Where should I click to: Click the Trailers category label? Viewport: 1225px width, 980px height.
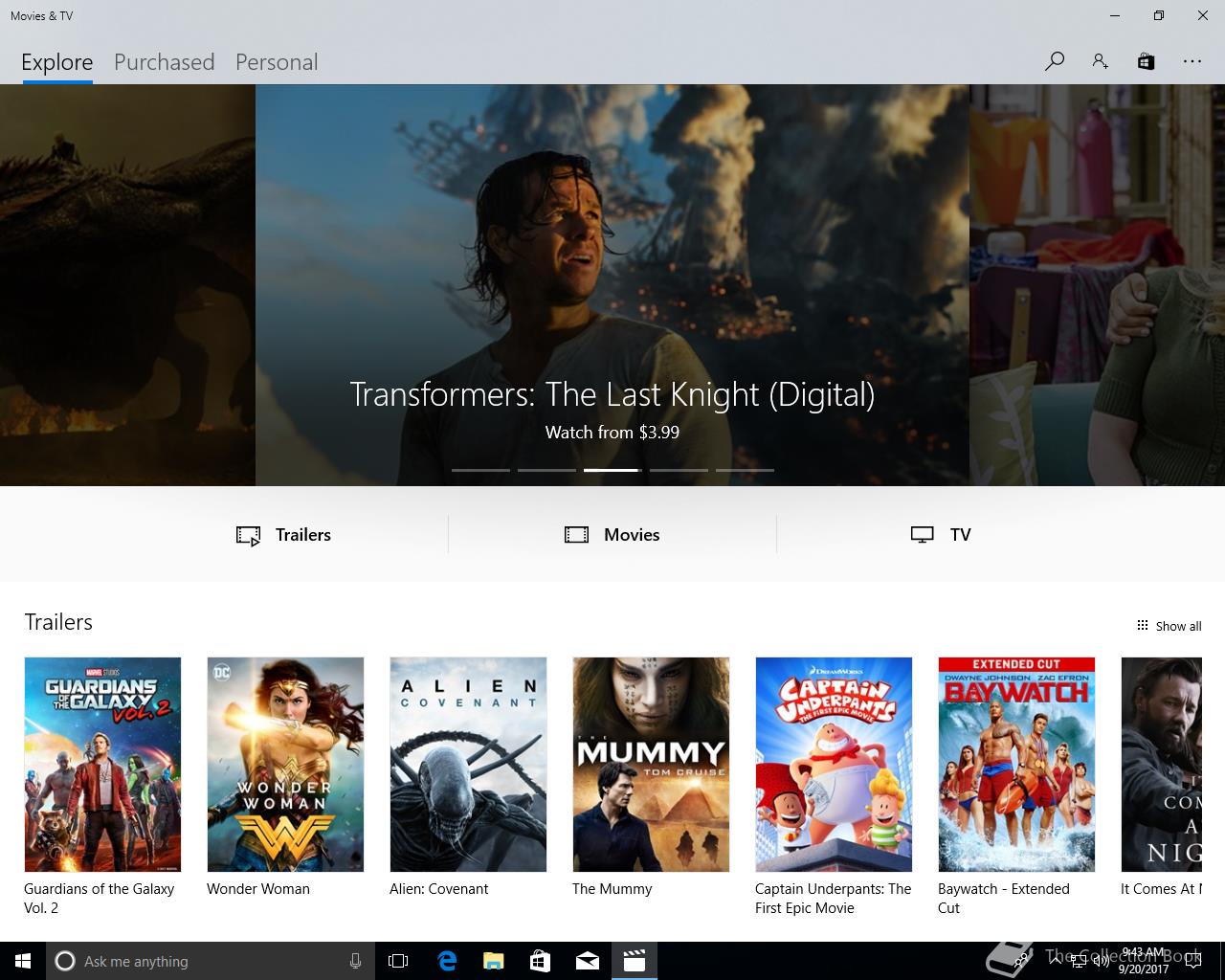303,535
